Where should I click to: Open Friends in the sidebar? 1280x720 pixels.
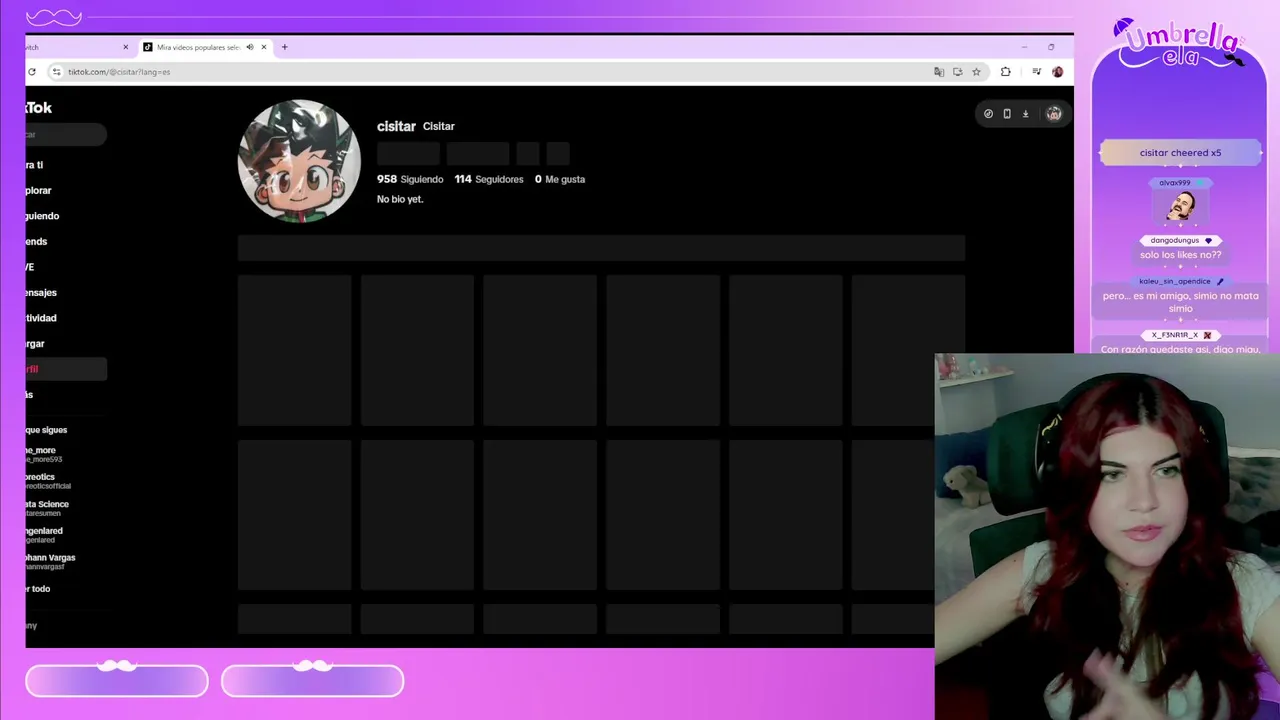37,241
